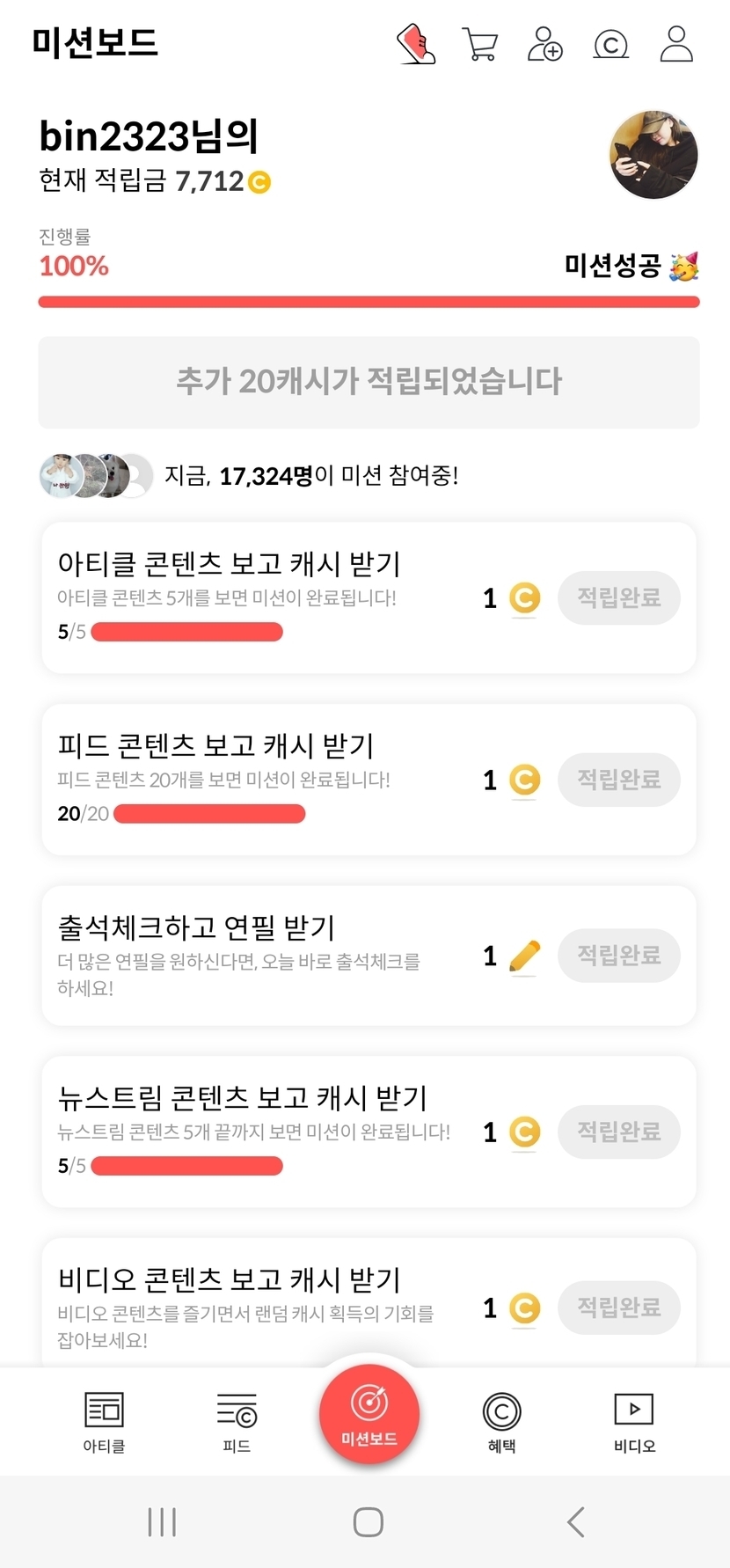The image size is (730, 1568).
Task: Tap 적립완료 for 피드 콘텐츠 mission
Action: [618, 780]
